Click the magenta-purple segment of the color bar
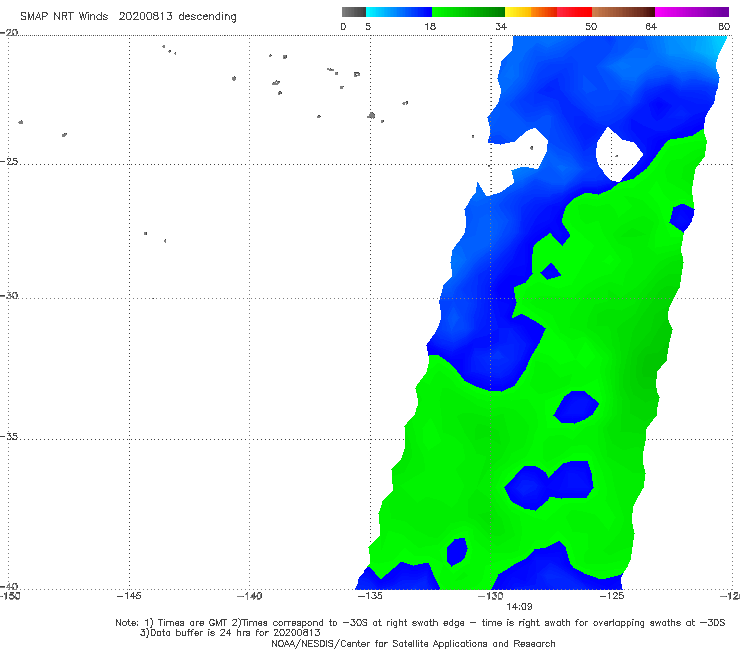 point(692,12)
